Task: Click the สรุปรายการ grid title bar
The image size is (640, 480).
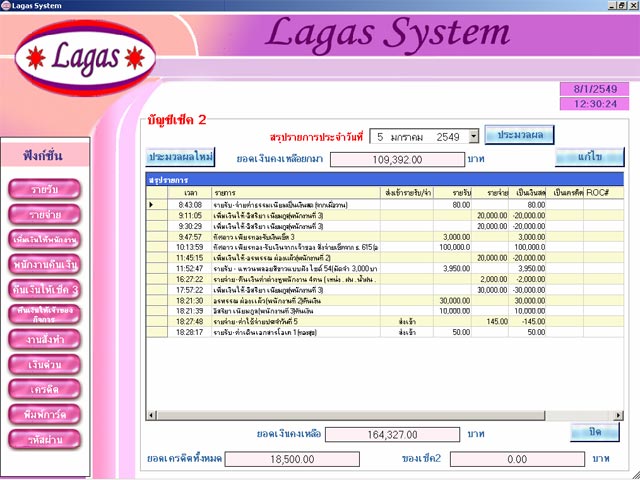Action: (384, 180)
